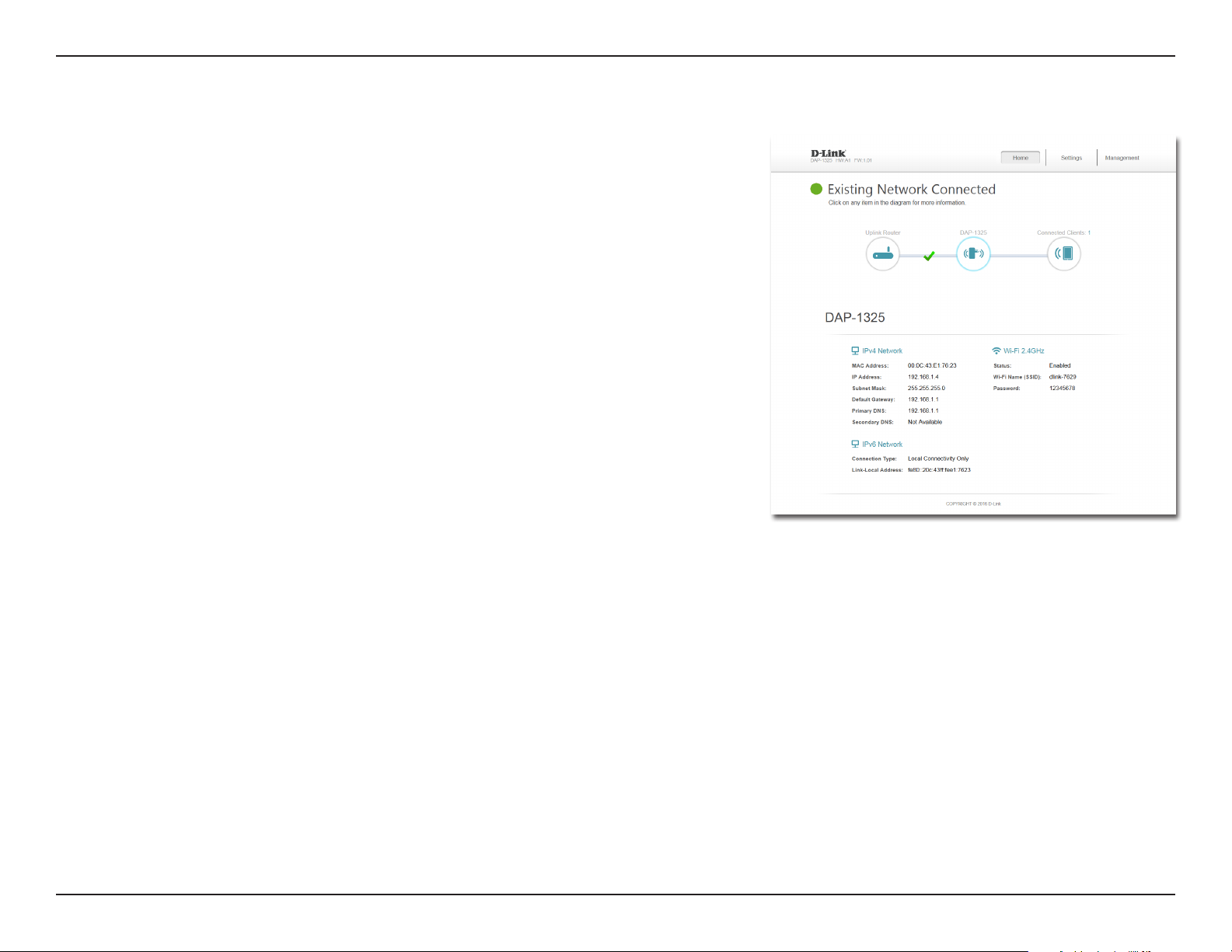Click the 'Existing Network Connected' heading
The width and height of the screenshot is (1232, 952).
912,190
